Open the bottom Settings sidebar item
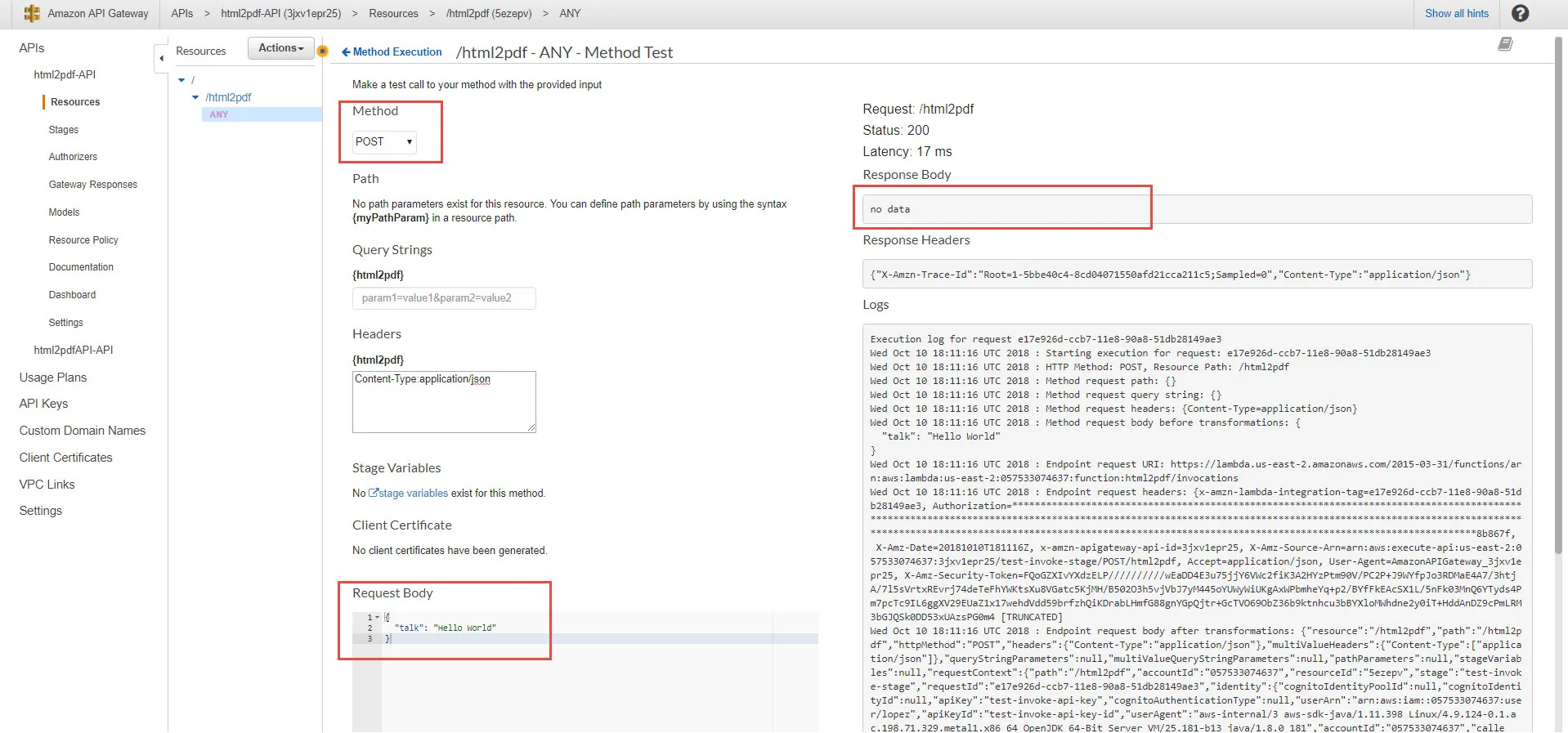Screen dimensions: 1568x733 coord(41,511)
